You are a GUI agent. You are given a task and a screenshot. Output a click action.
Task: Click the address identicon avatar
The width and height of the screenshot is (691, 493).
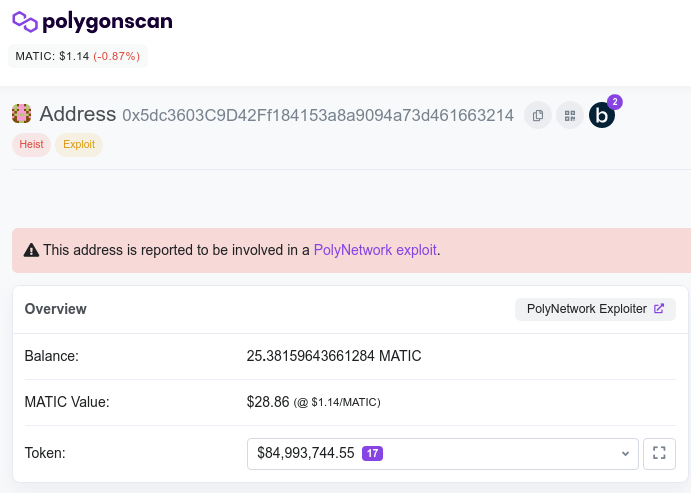(22, 114)
